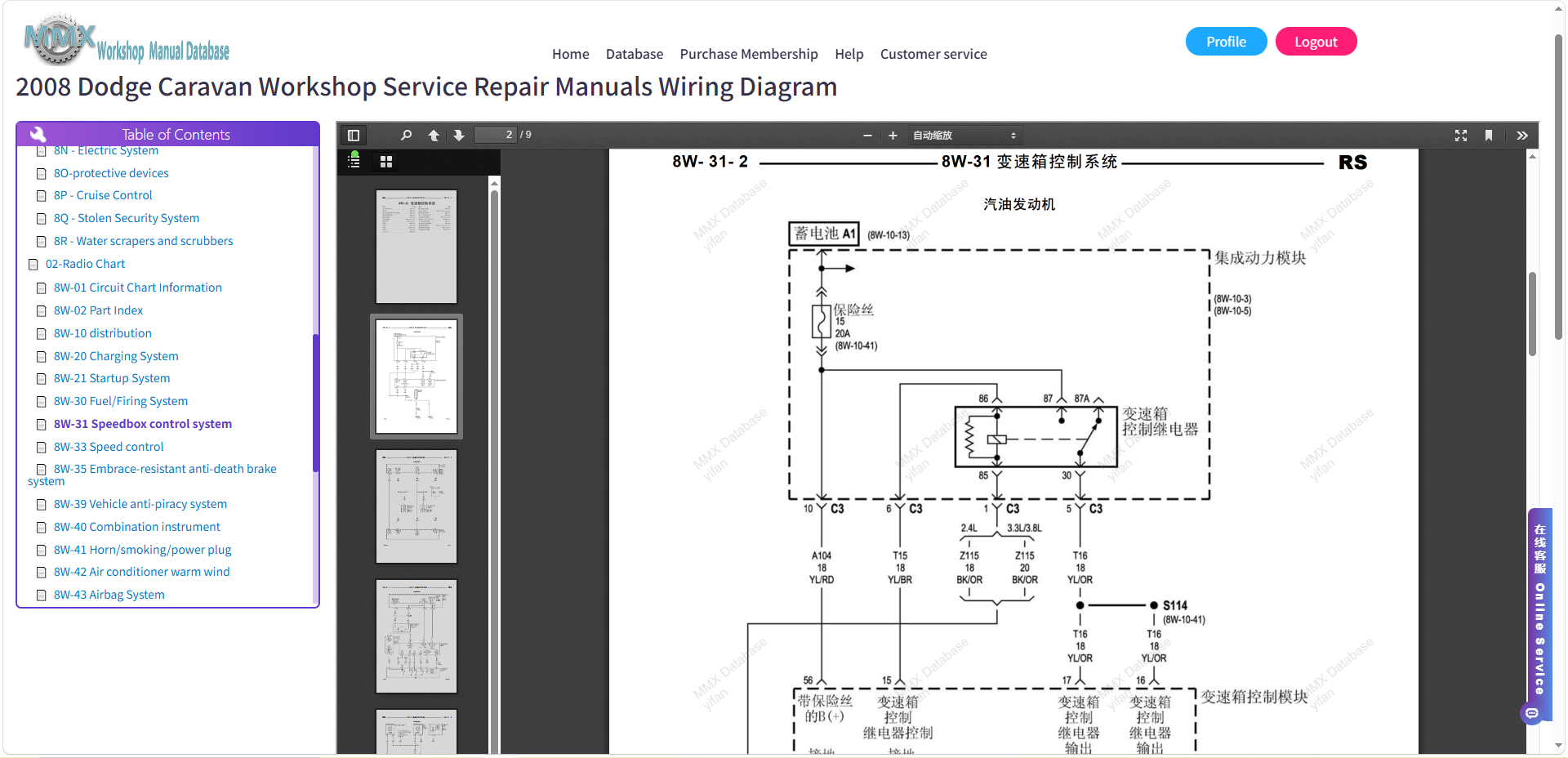
Task: Click the Table of Contents scrollbar
Action: coord(316,403)
